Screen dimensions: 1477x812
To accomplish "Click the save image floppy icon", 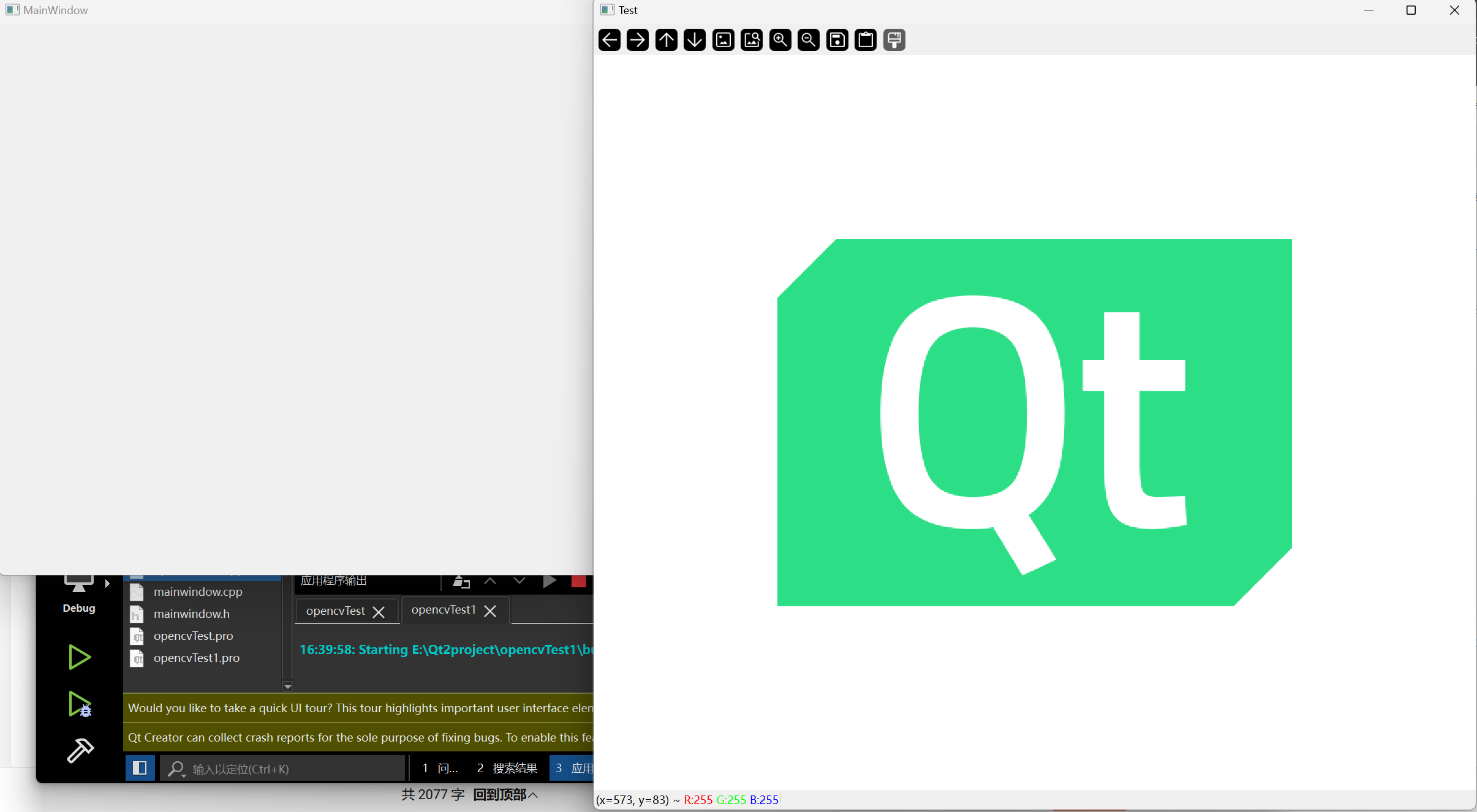I will (837, 40).
